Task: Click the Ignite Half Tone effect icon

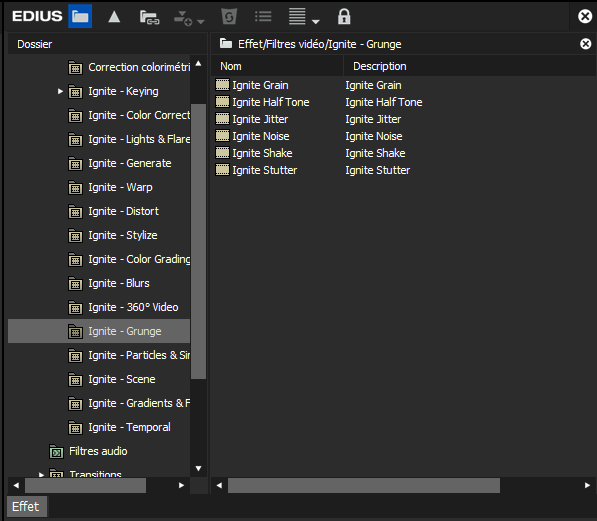Action: click(222, 102)
